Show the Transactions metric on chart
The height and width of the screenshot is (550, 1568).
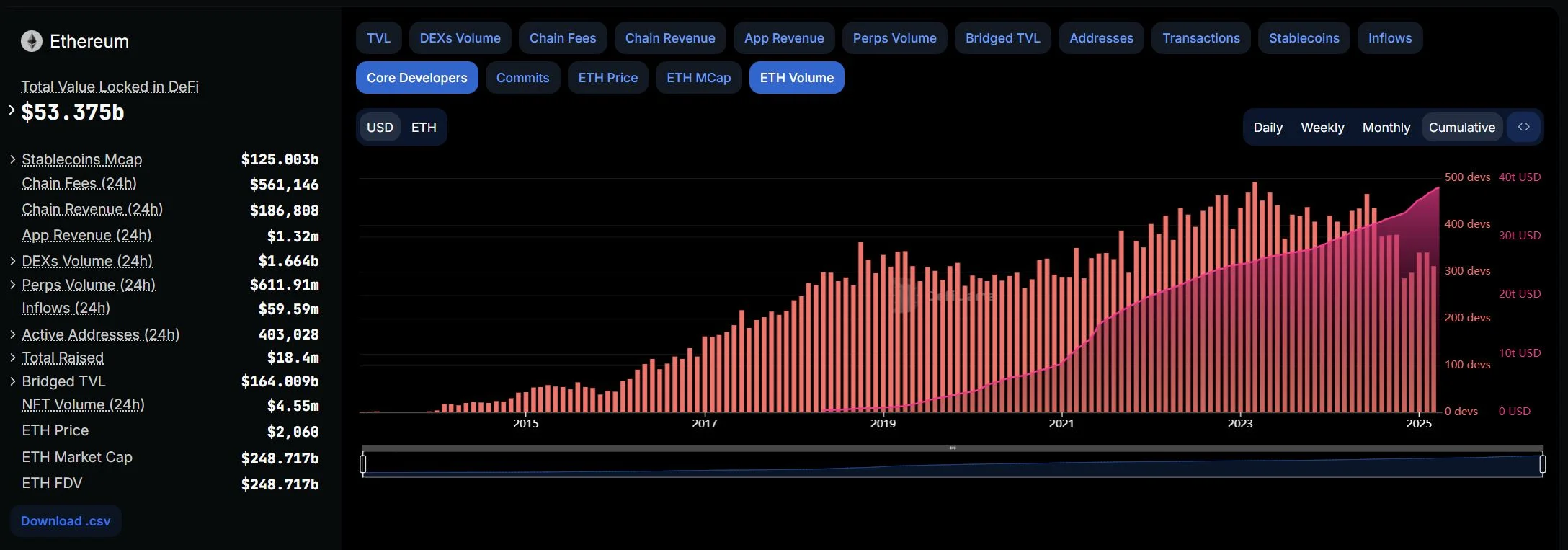pyautogui.click(x=1201, y=37)
